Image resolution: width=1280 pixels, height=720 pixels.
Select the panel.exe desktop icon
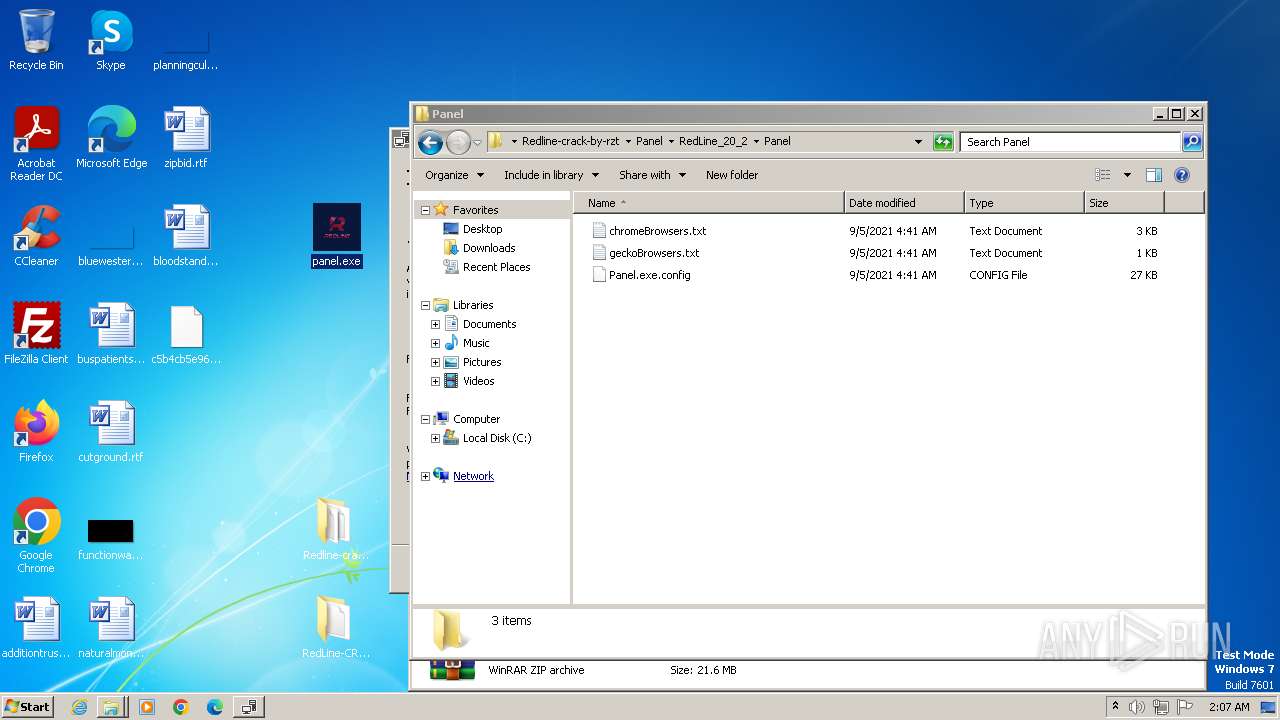tap(336, 236)
